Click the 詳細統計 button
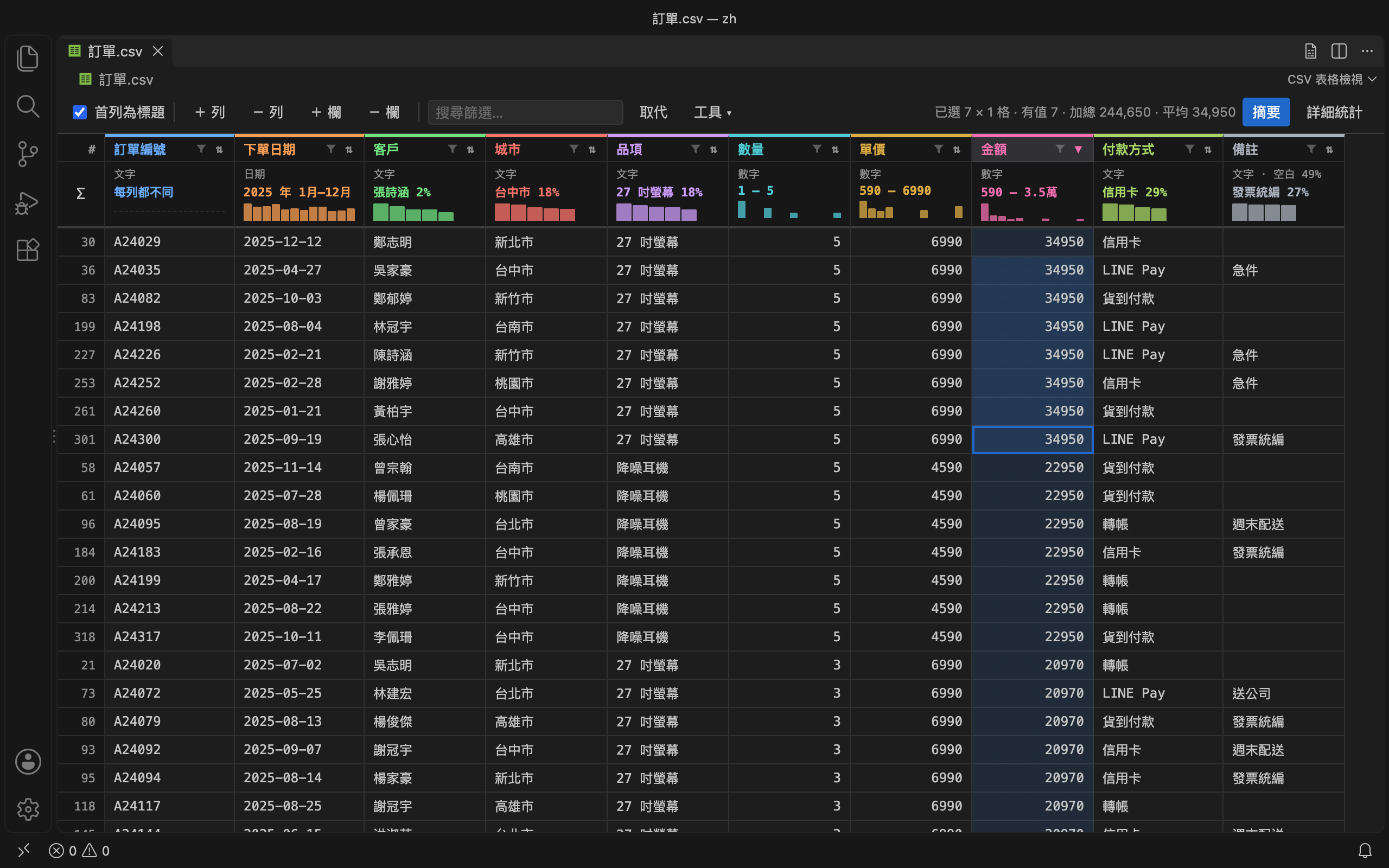The height and width of the screenshot is (868, 1389). tap(1334, 112)
